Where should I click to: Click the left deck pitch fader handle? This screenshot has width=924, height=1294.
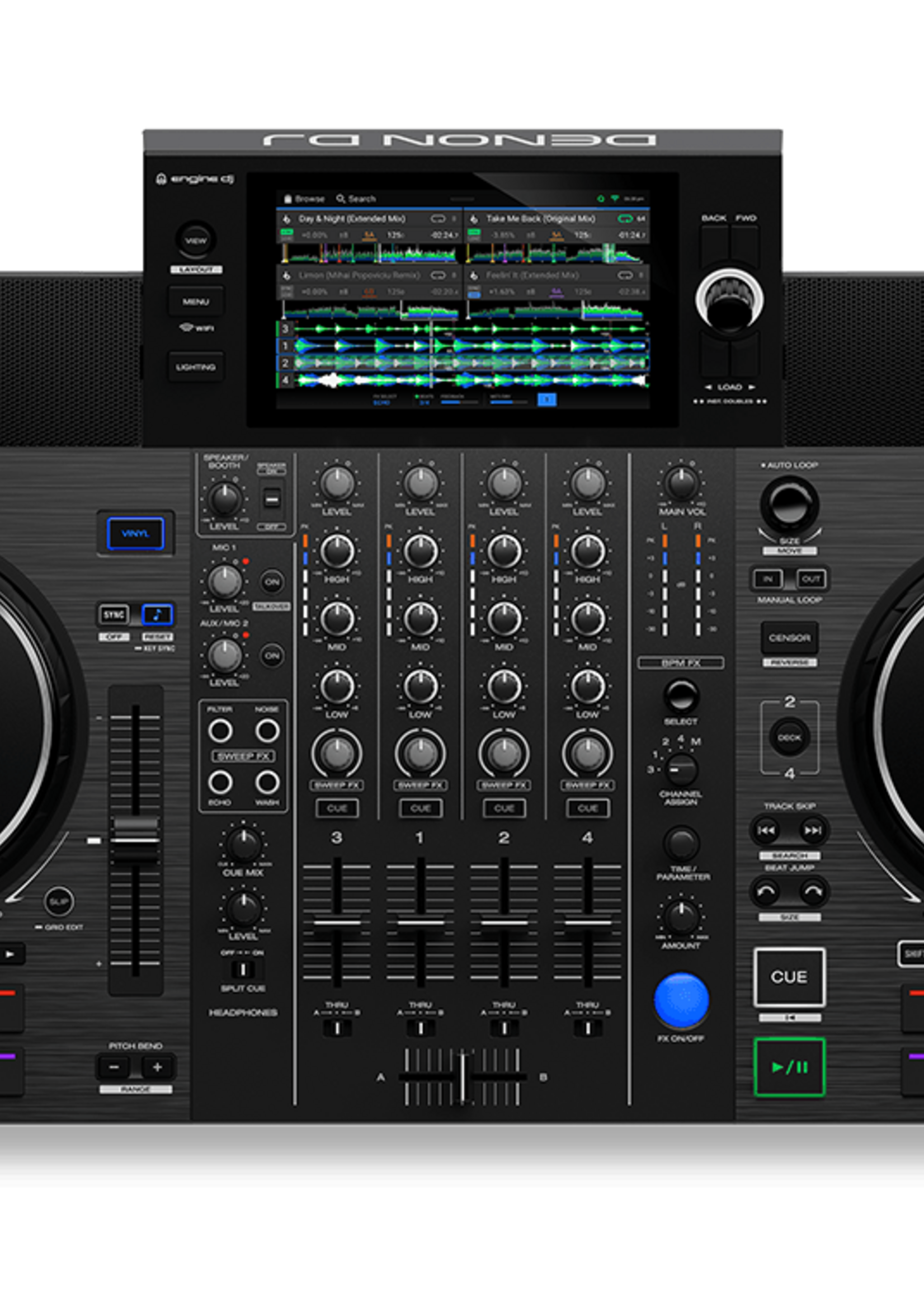click(x=135, y=840)
